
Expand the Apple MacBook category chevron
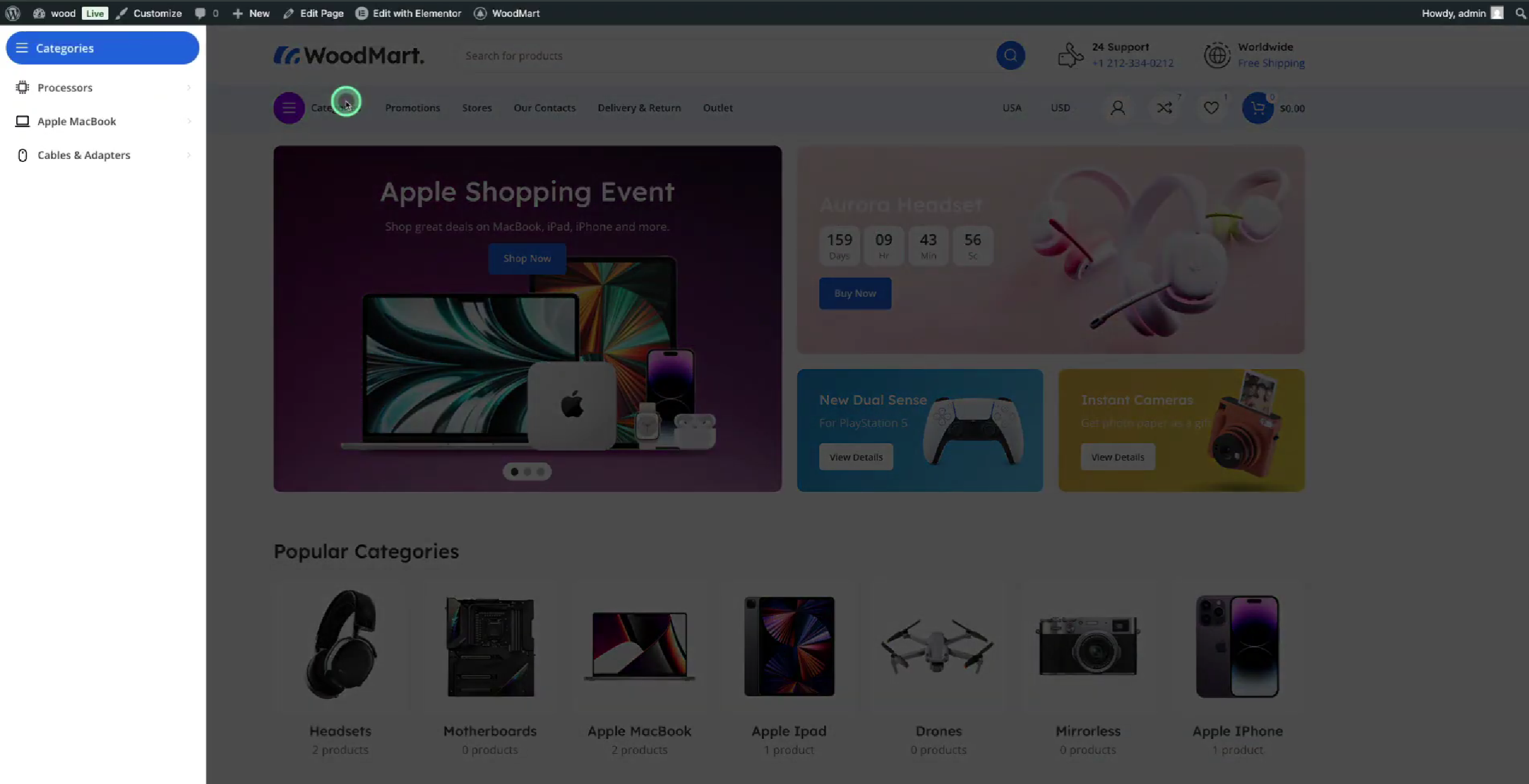pos(189,121)
